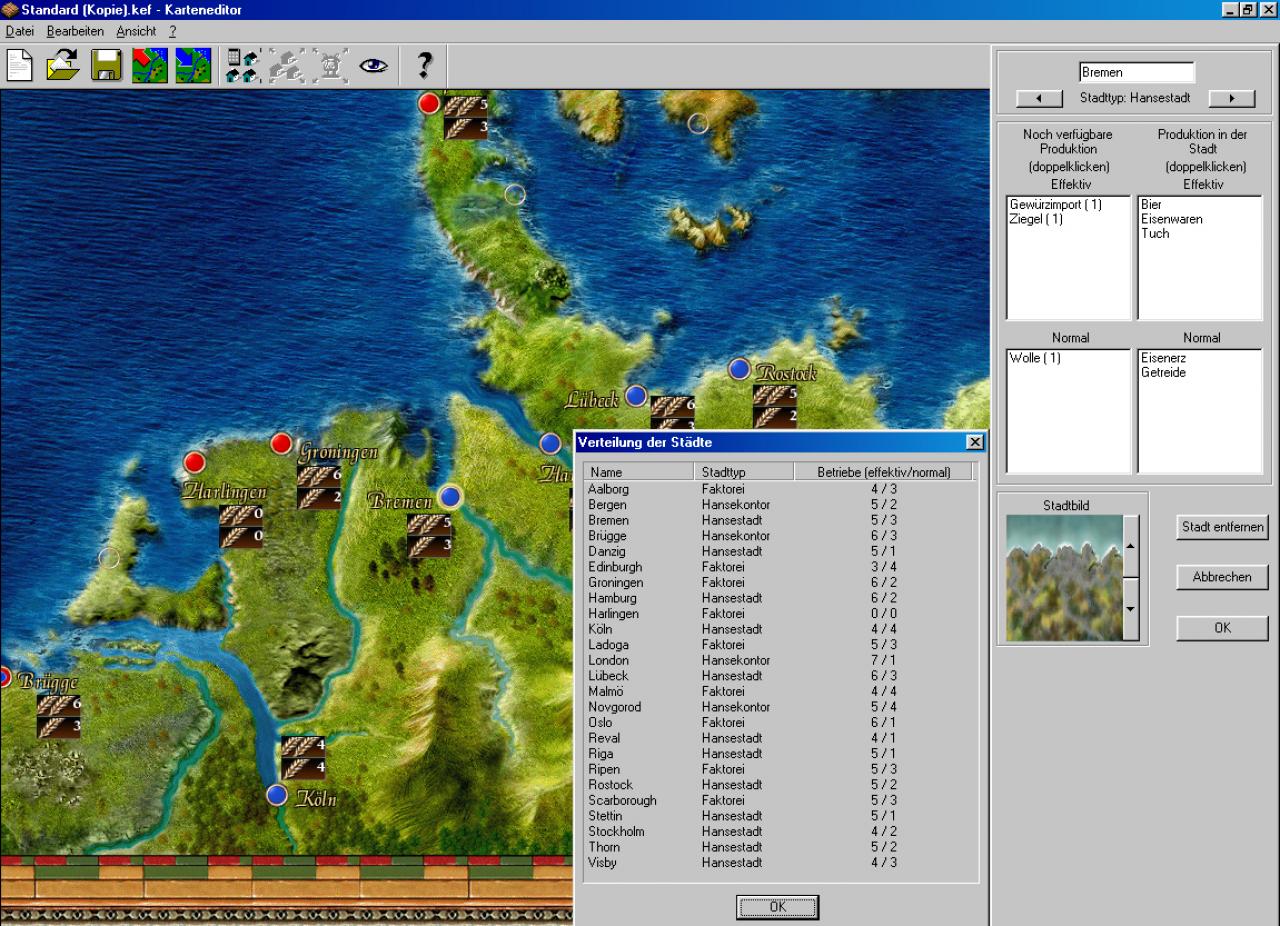This screenshot has height=926, width=1280.
Task: Select the Novgorod row in city list
Action: [x=779, y=707]
